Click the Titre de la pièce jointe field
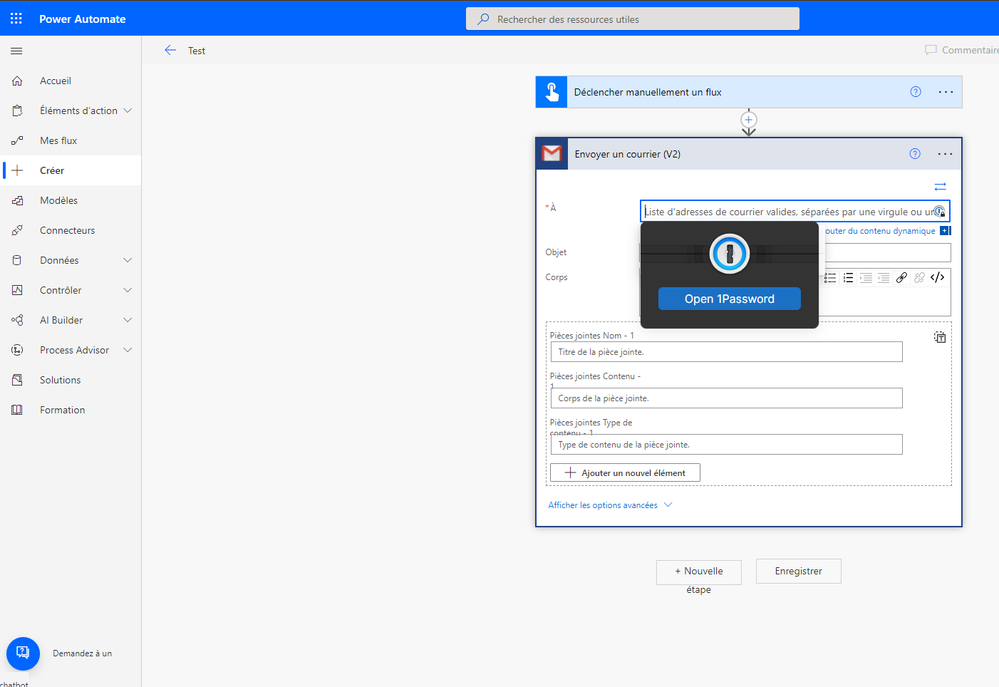 (726, 352)
